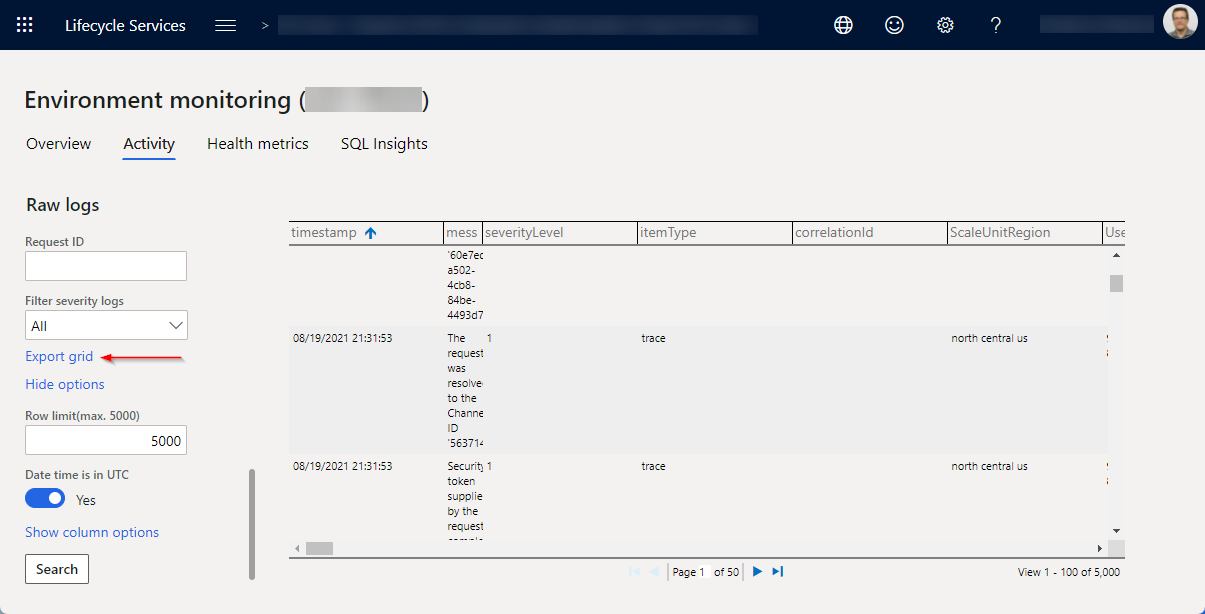
Task: Click the smiley feedback icon
Action: [x=894, y=25]
